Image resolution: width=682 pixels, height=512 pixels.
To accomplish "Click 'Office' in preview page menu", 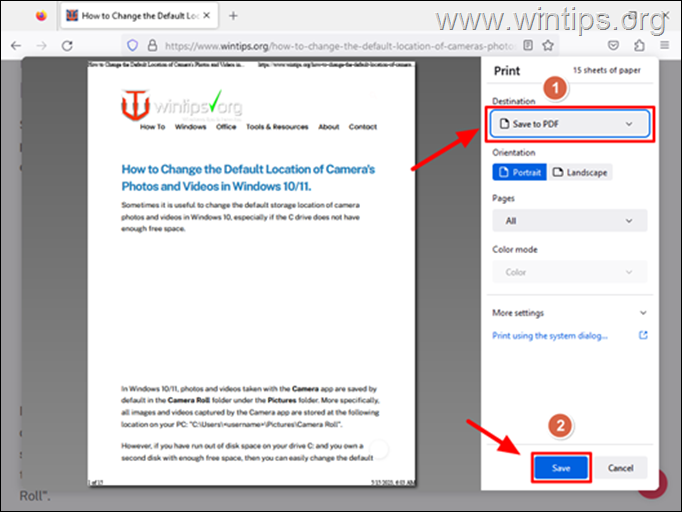I will [226, 127].
